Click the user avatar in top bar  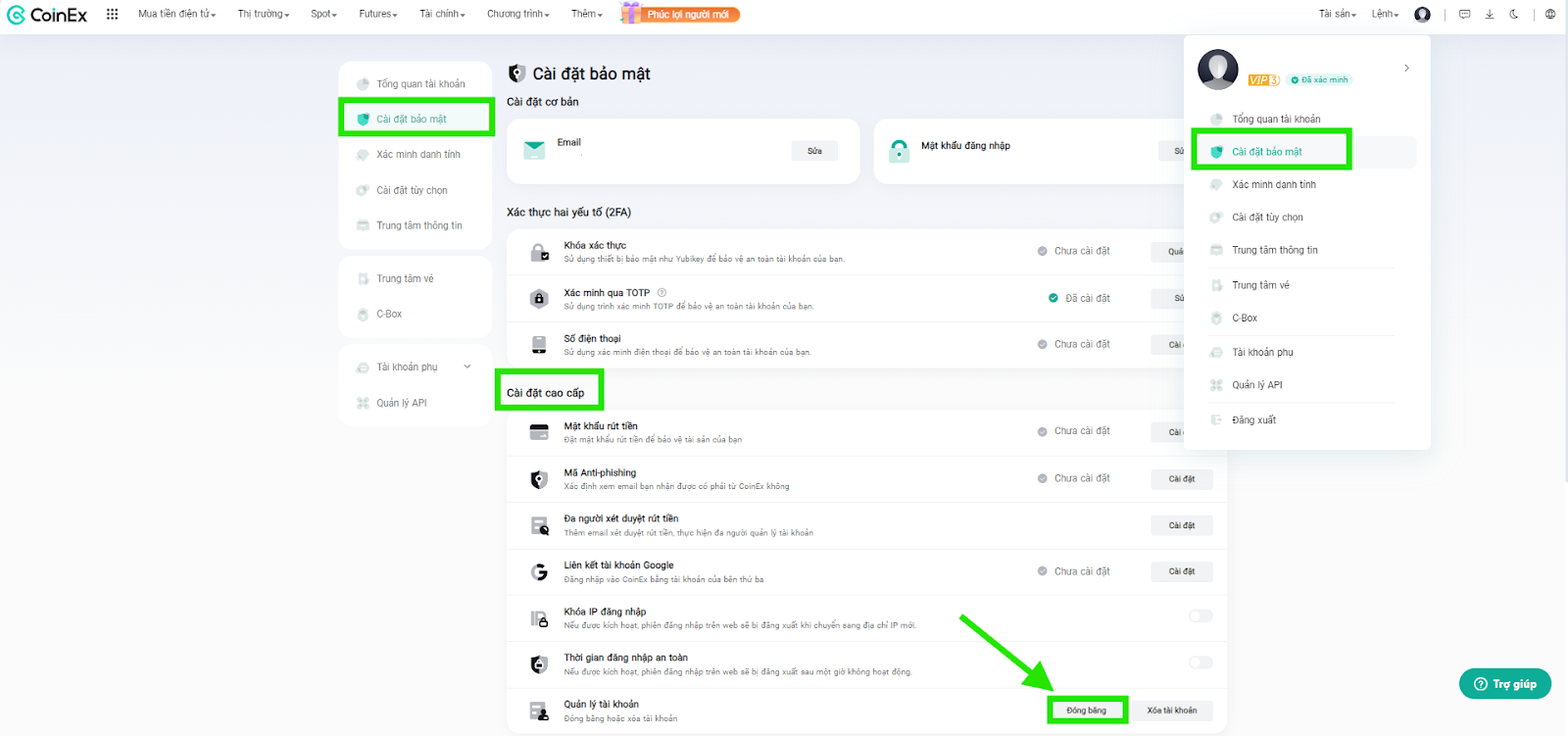click(1422, 14)
